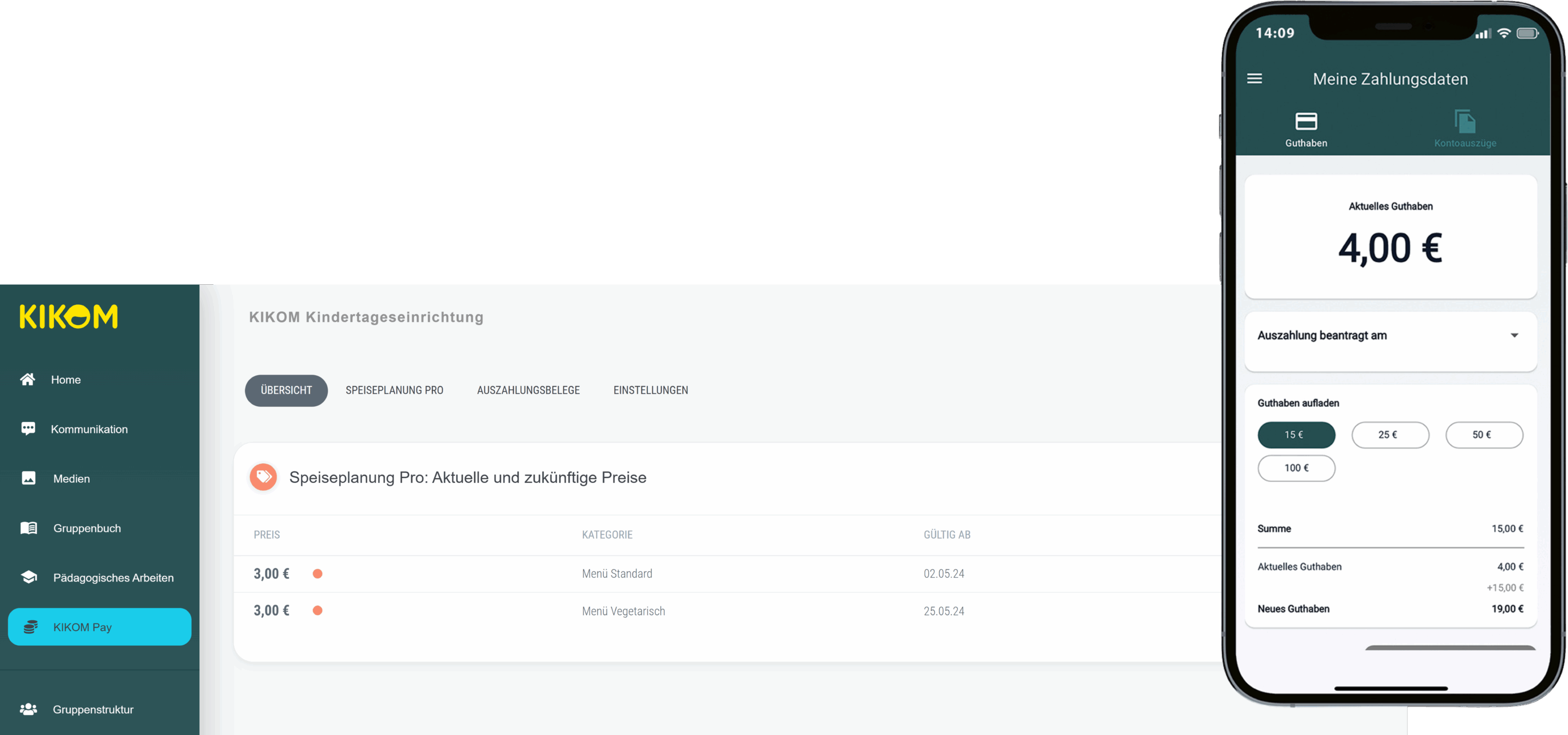Viewport: 1568px width, 735px height.
Task: Go to the Einstellungen tab
Action: point(650,390)
